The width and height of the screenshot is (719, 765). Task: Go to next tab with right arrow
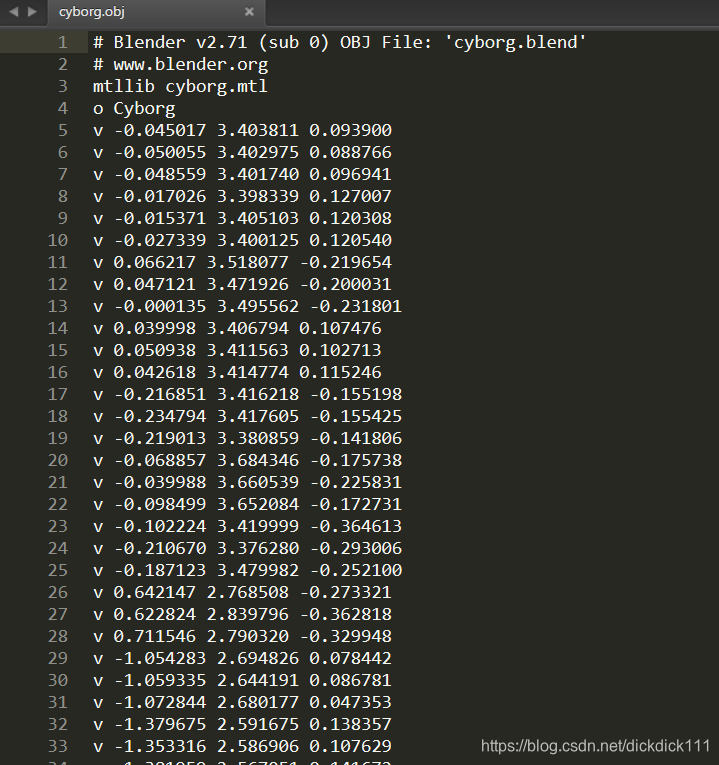tap(32, 11)
